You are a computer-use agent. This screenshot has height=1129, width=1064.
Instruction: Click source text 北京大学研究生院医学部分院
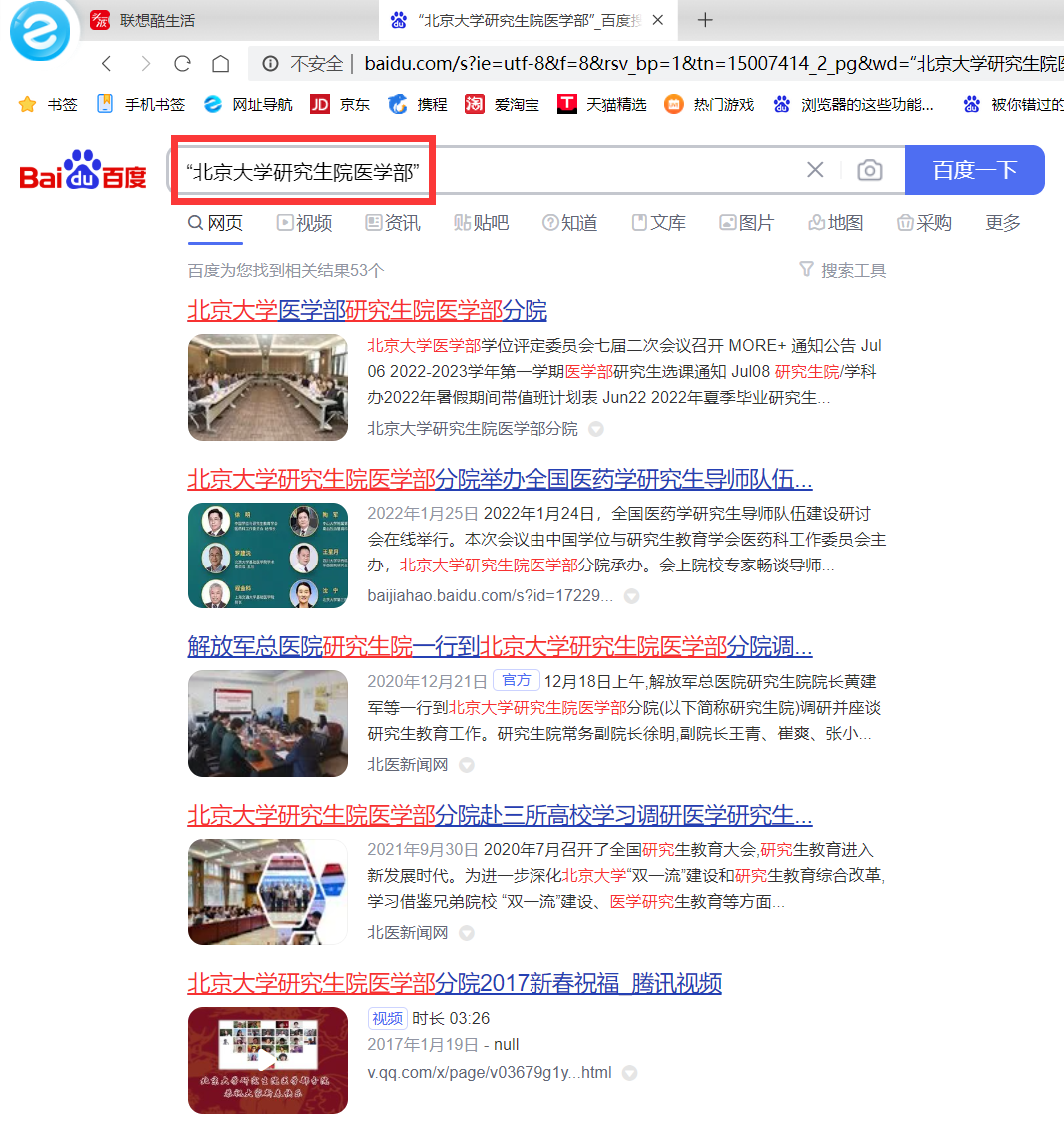[x=473, y=429]
